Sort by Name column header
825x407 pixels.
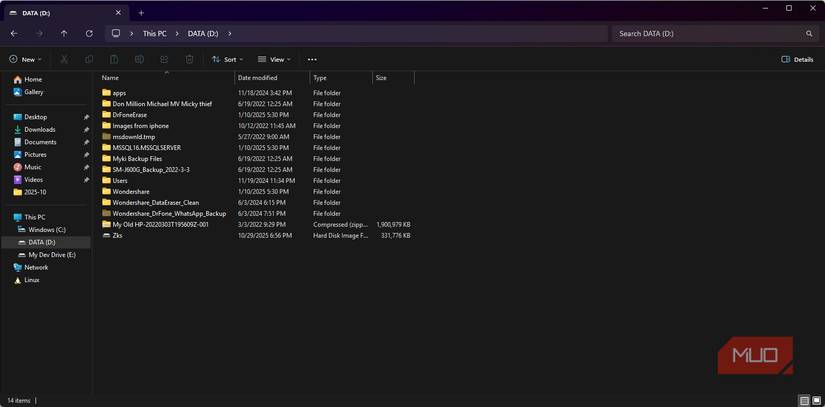click(x=166, y=78)
